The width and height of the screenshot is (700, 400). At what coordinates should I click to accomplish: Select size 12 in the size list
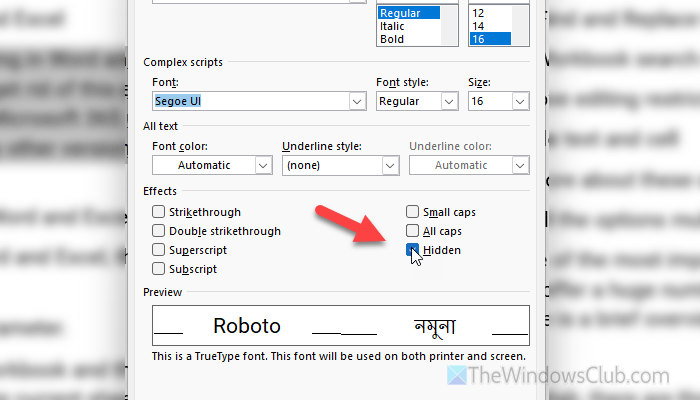(490, 13)
